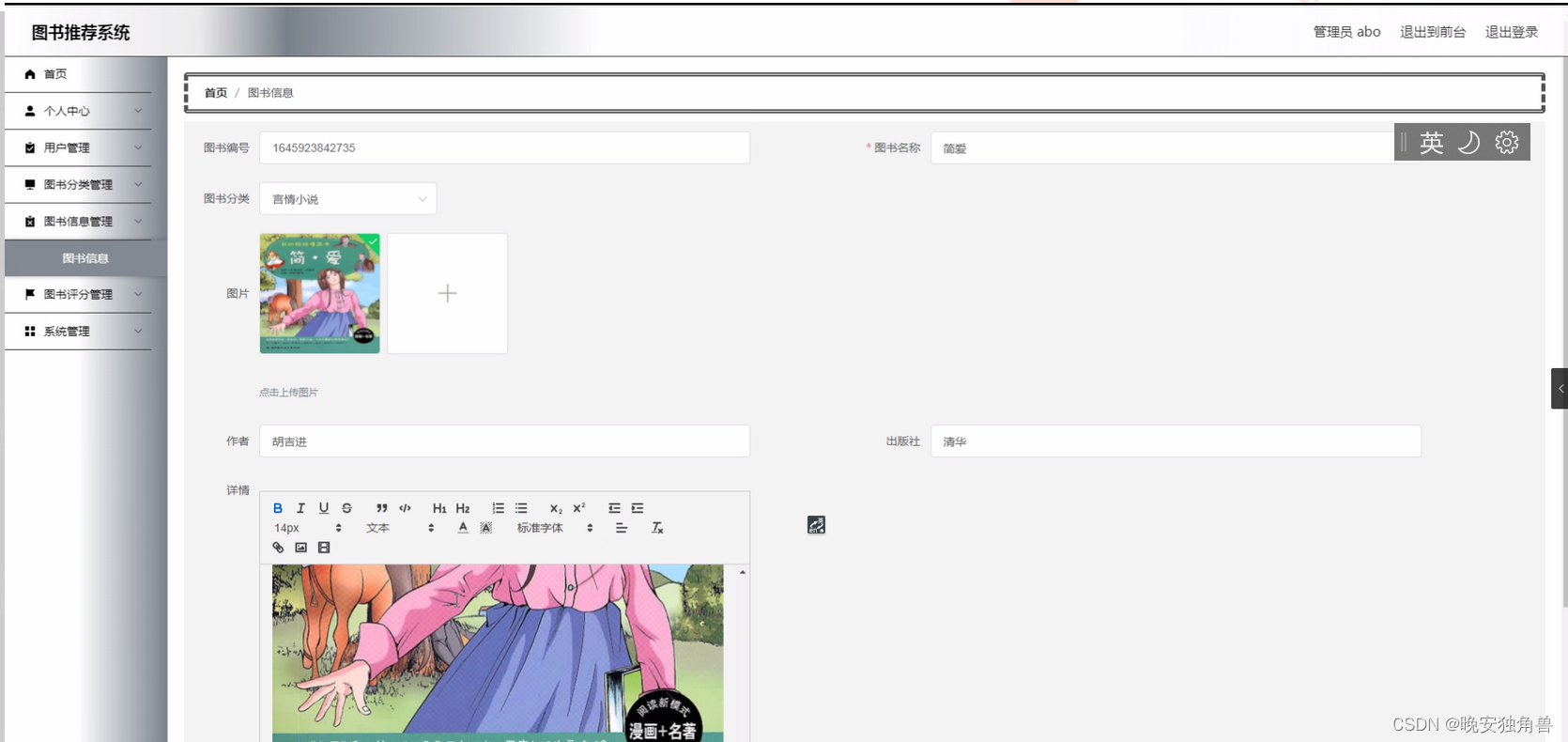Click the 管理员 abo account label
Screen dimensions: 1568x742
pyautogui.click(x=1346, y=32)
